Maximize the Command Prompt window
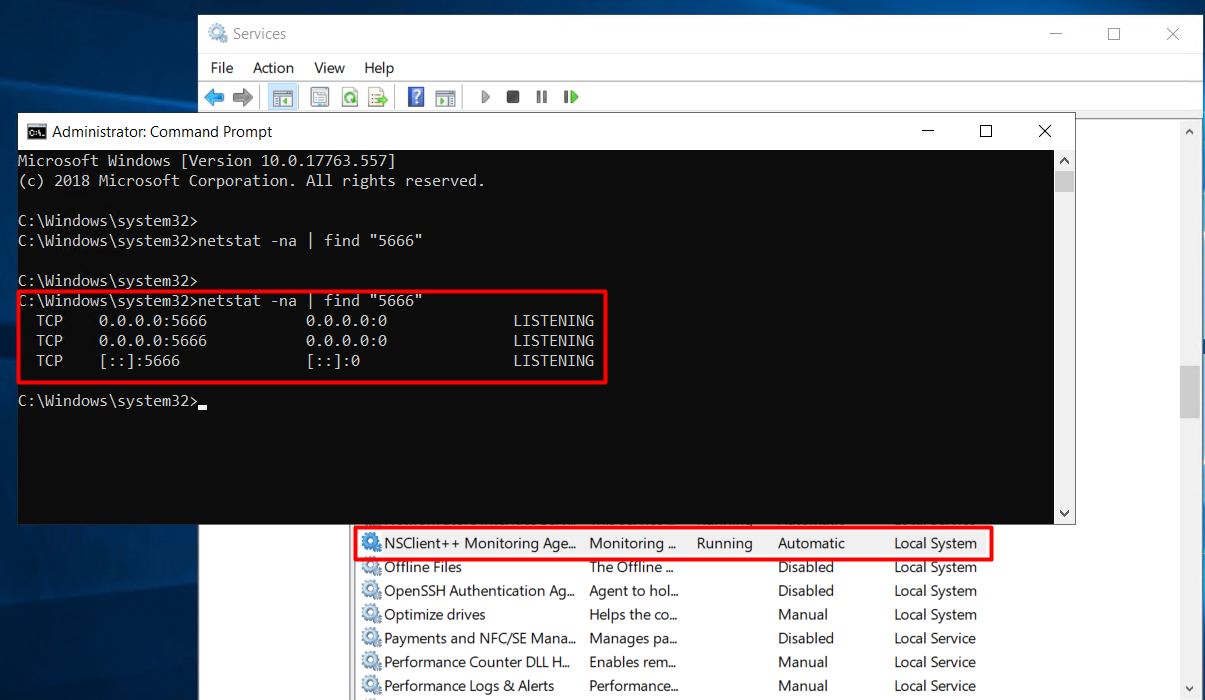Image resolution: width=1205 pixels, height=700 pixels. click(x=985, y=131)
